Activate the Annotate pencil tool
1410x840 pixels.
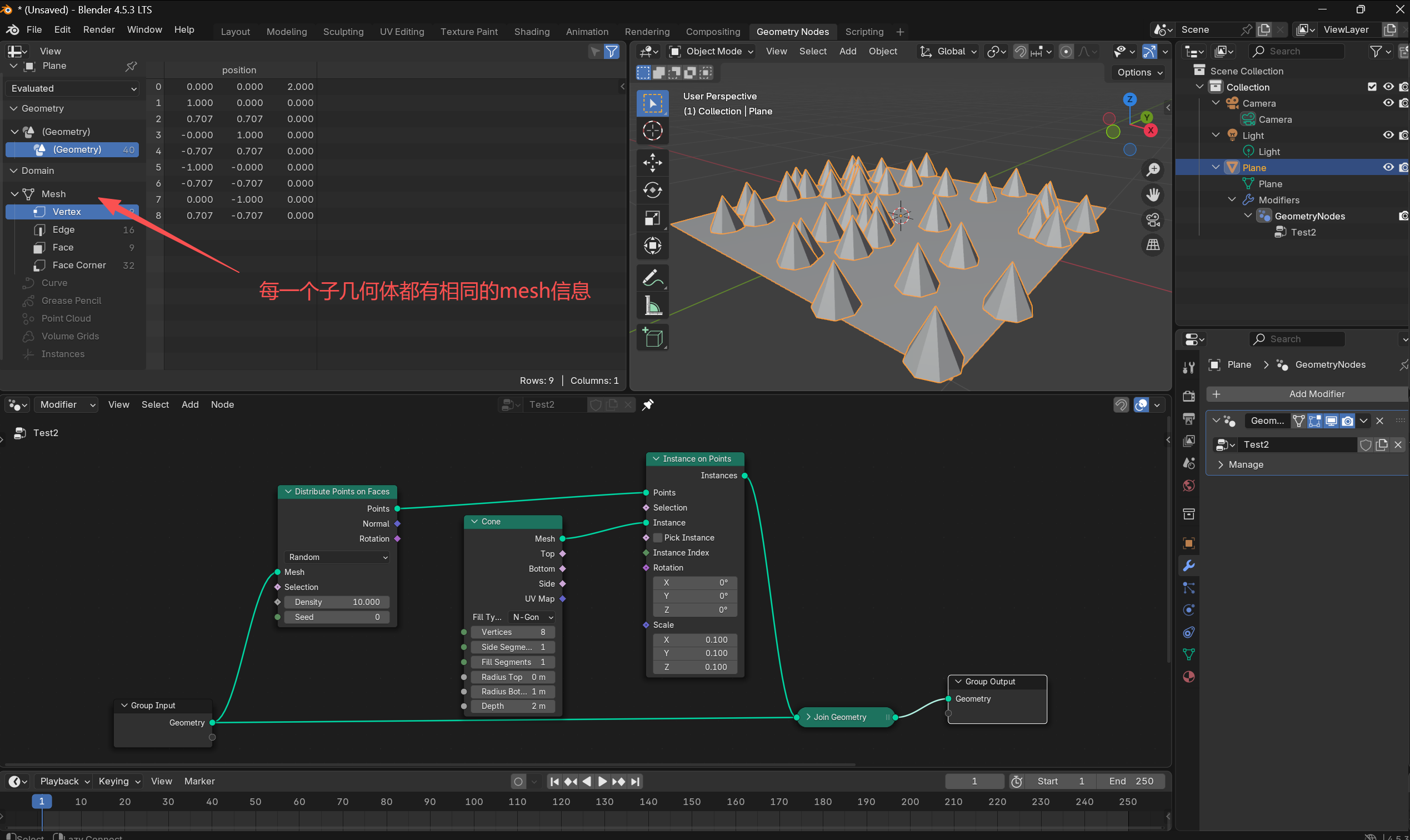pyautogui.click(x=652, y=278)
